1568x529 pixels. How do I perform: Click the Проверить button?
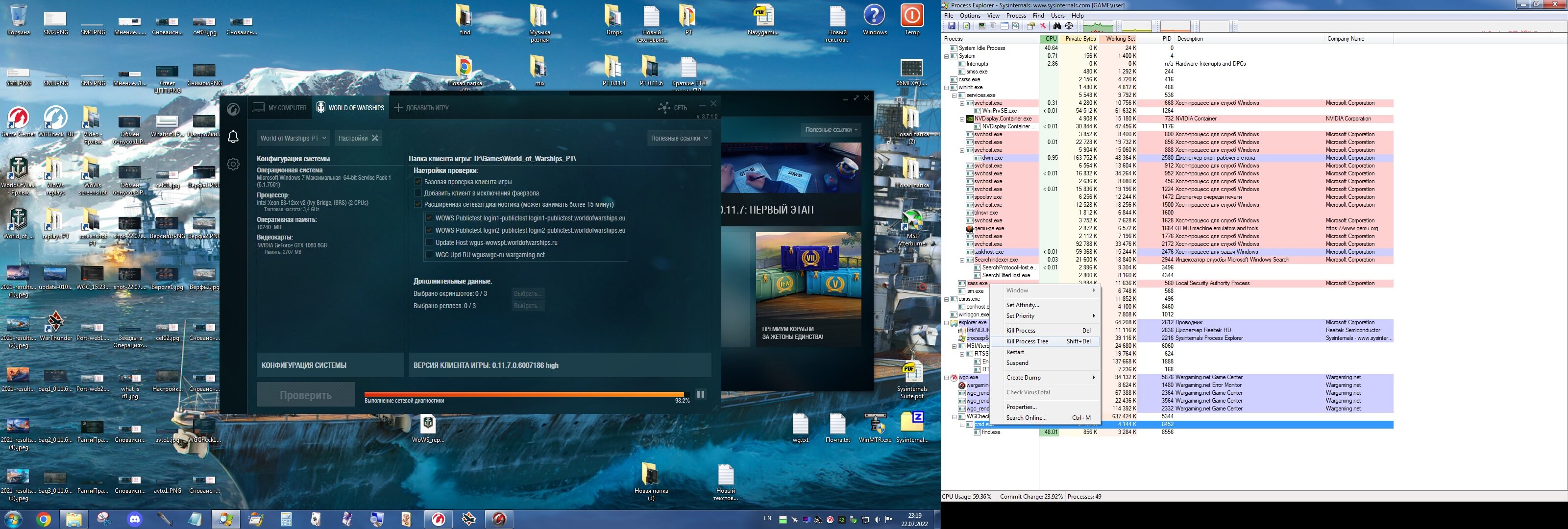pyautogui.click(x=306, y=394)
